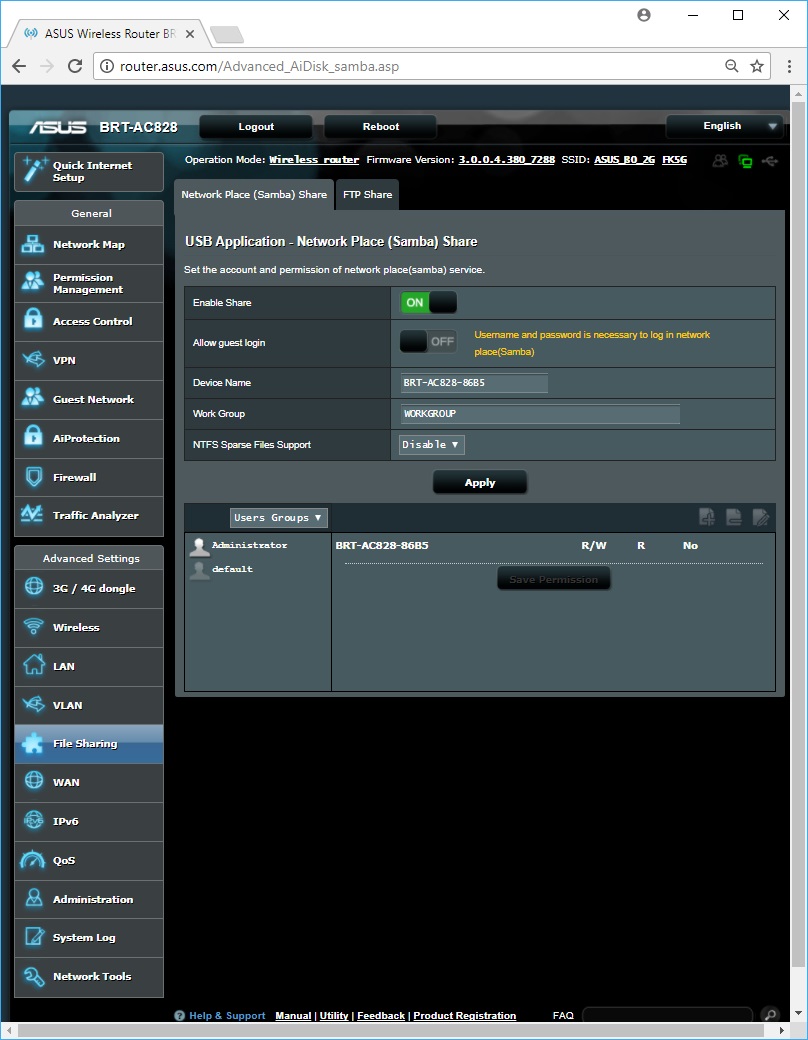Click the Apply button

click(480, 482)
